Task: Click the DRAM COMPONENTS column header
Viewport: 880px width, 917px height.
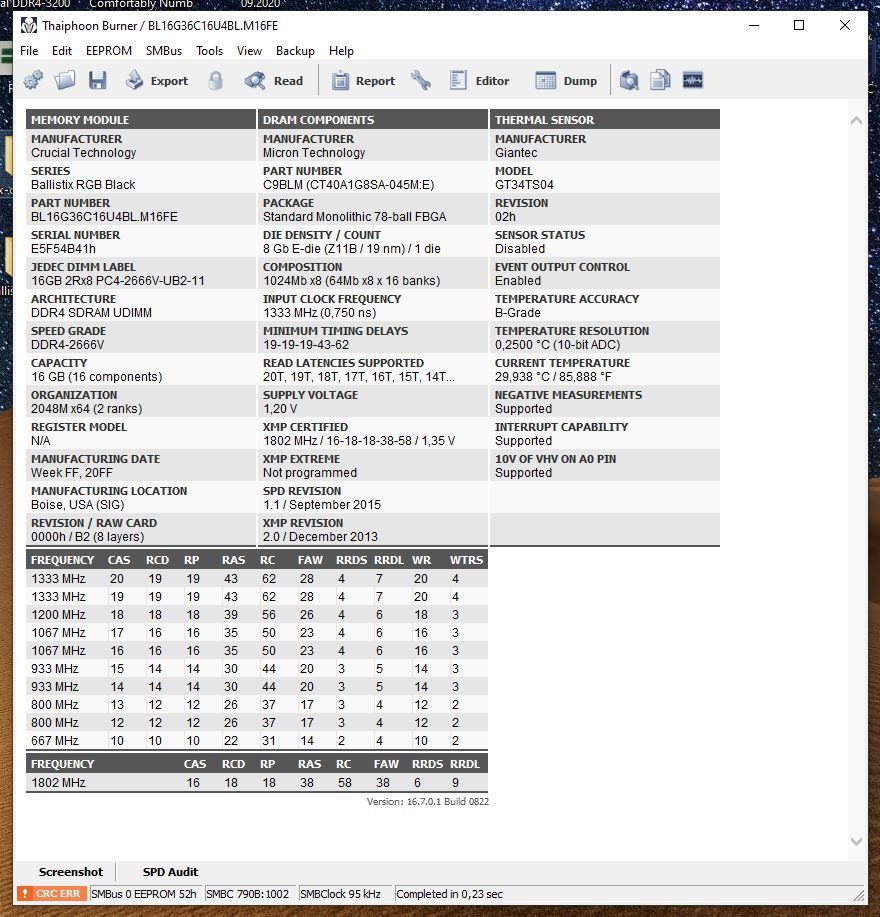Action: (x=373, y=119)
